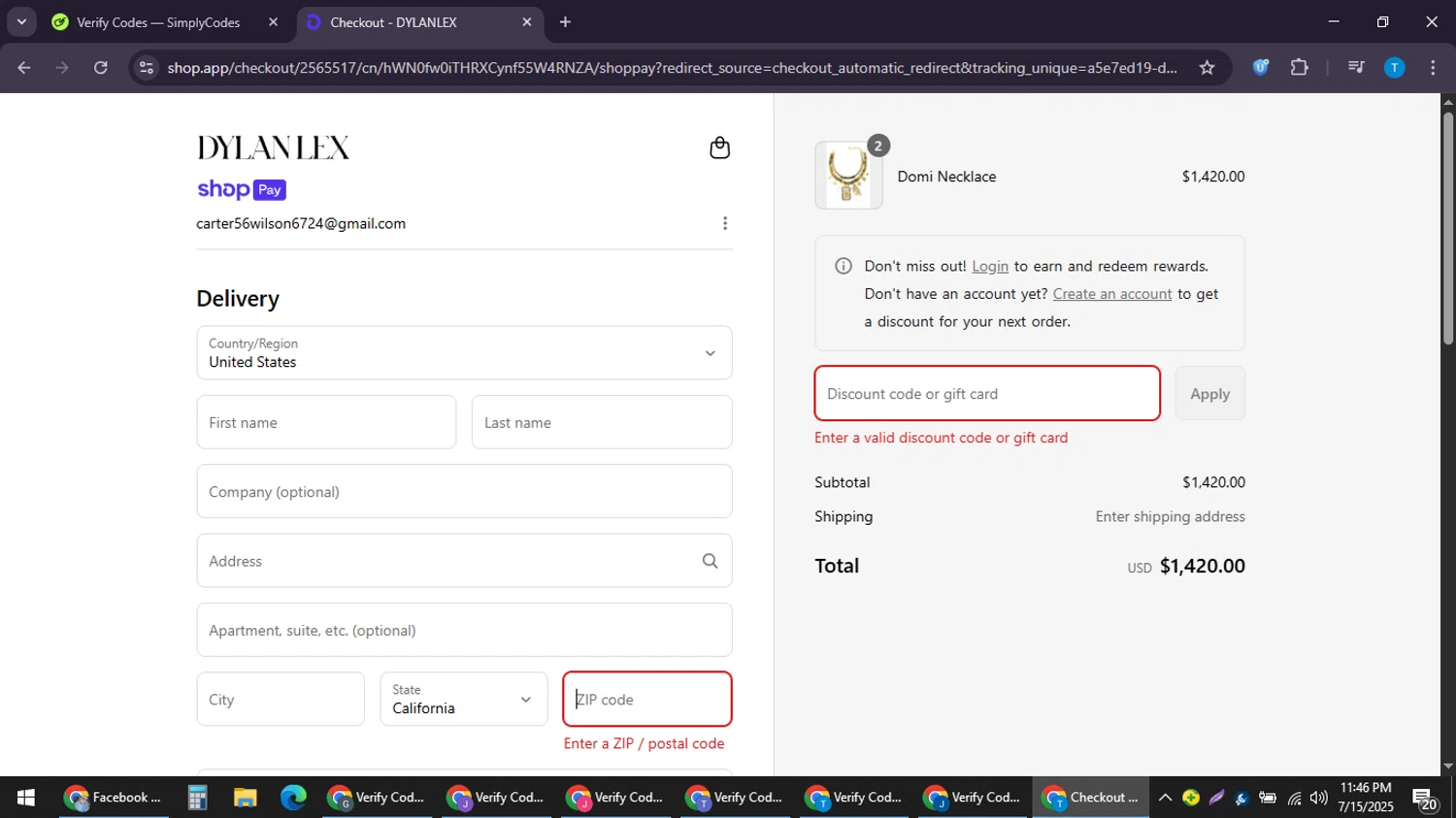Click the First name field
The height and width of the screenshot is (818, 1456).
326,422
